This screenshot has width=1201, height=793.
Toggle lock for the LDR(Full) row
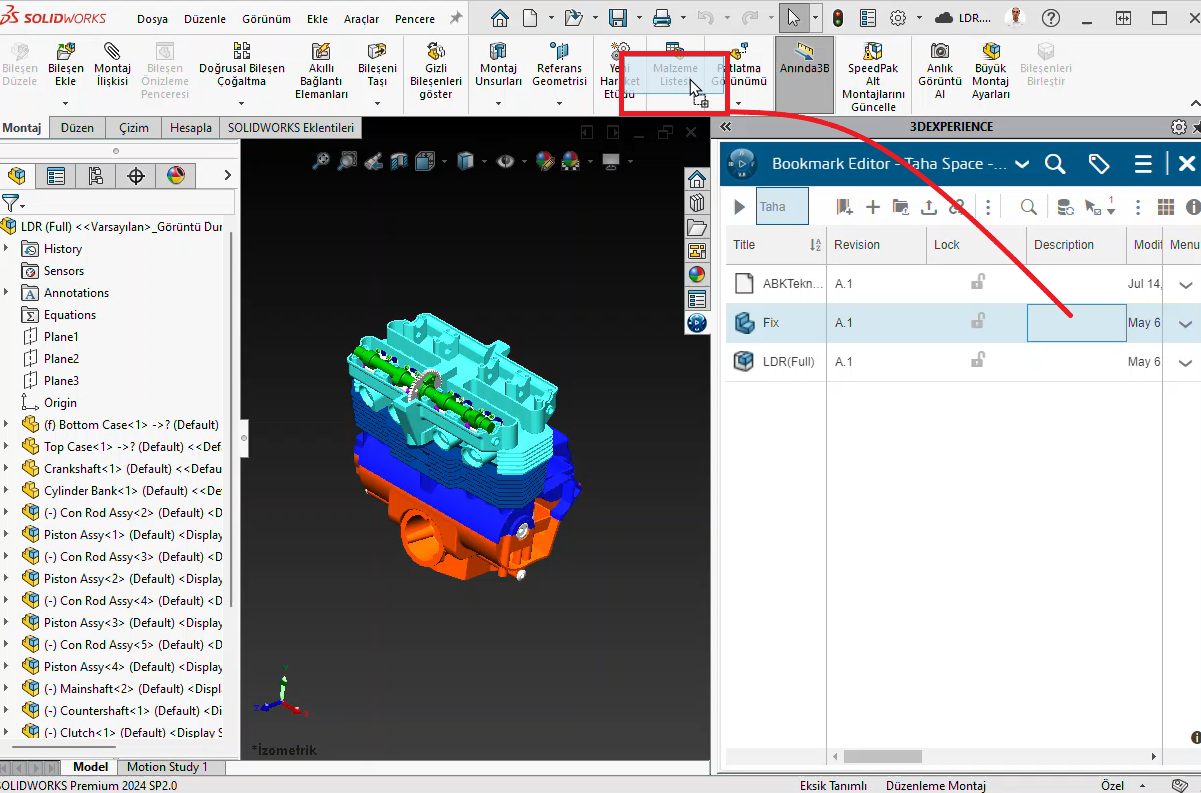point(977,361)
